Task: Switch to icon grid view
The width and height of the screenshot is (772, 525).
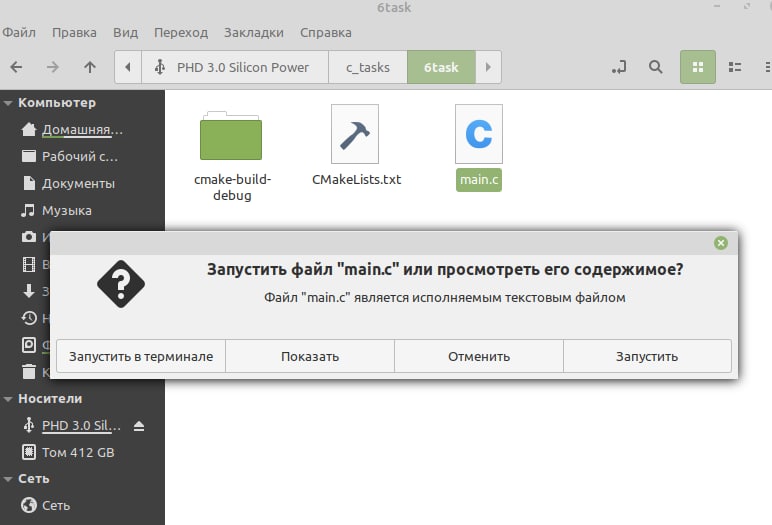Action: click(698, 67)
